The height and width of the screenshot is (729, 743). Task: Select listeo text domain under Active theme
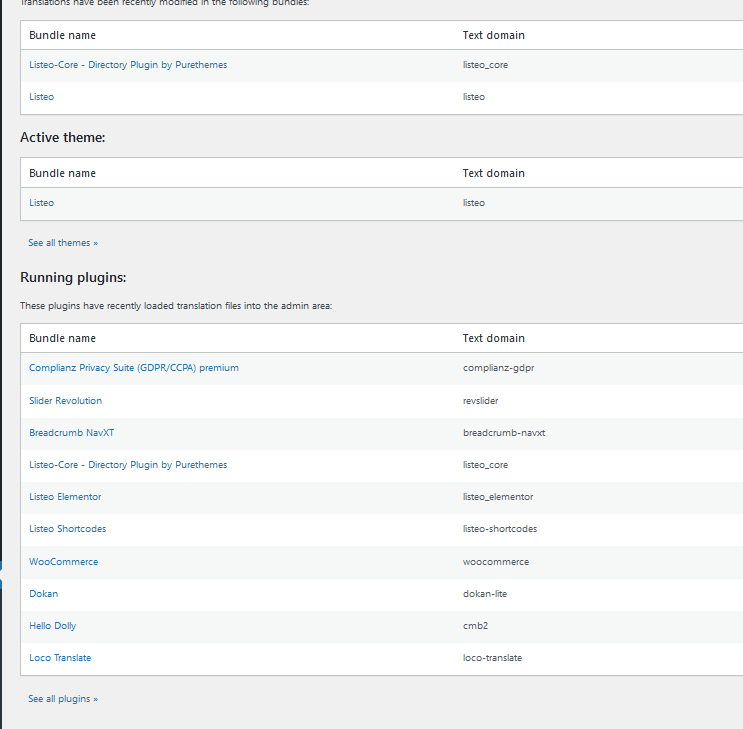tap(474, 203)
